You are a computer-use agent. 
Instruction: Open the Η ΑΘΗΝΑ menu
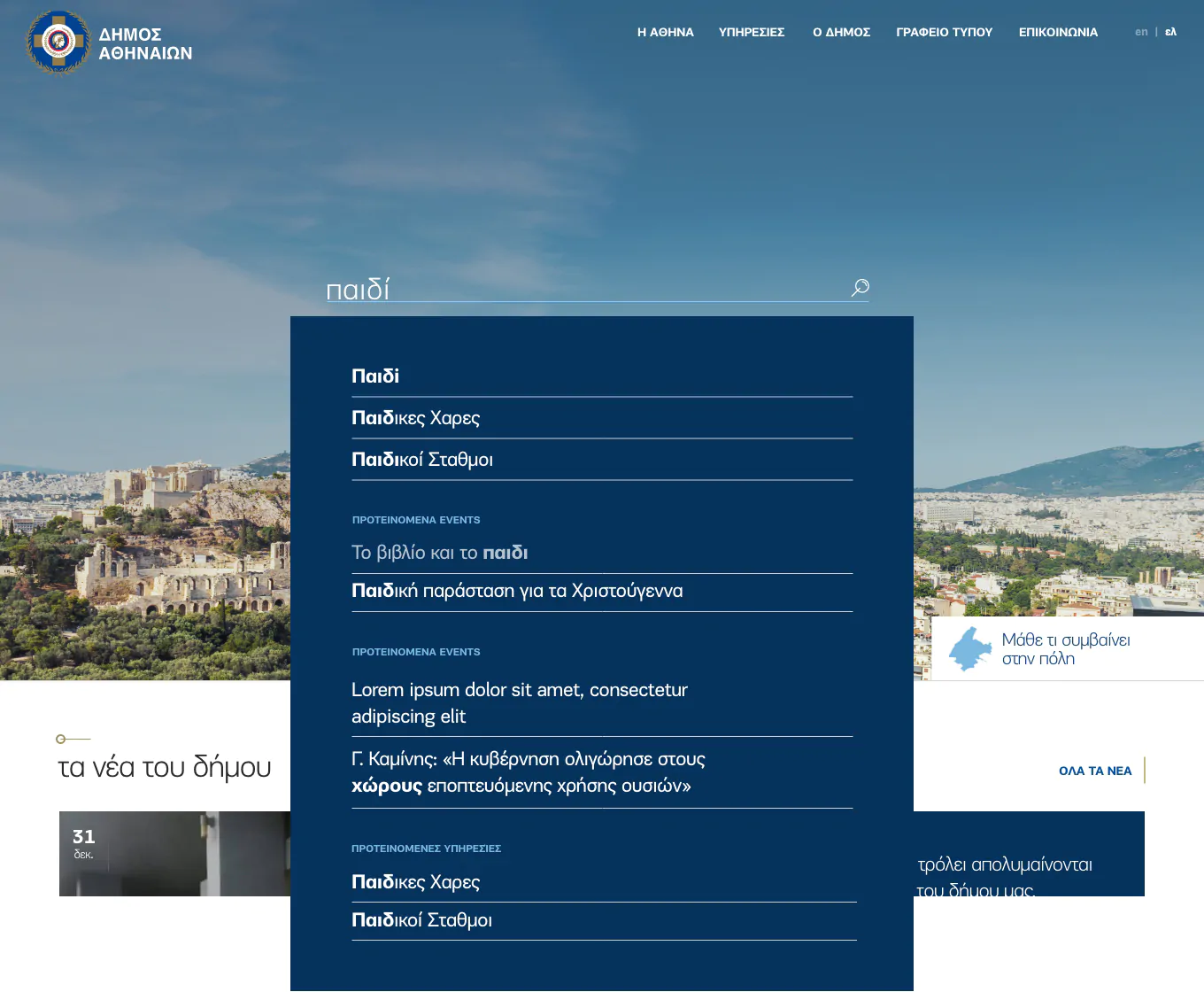click(666, 32)
